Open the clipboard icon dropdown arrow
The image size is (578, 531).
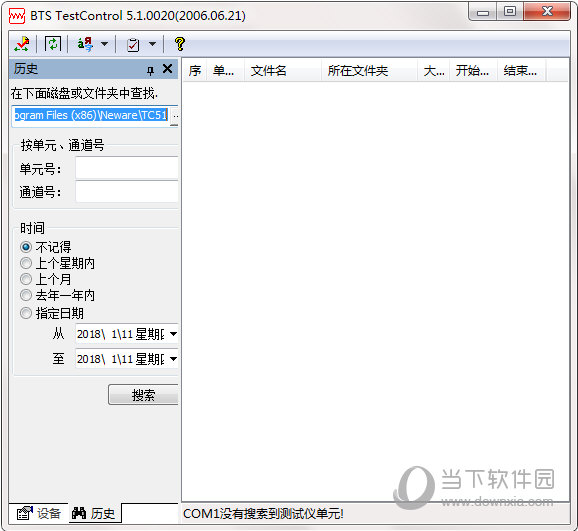pyautogui.click(x=152, y=44)
